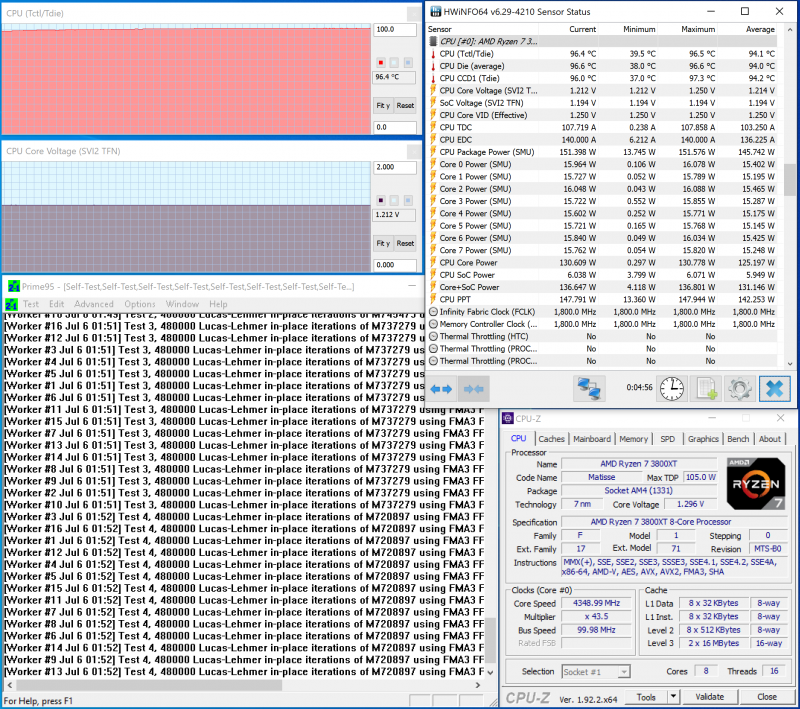
Task: Click CPU-Z Close button
Action: coord(766,697)
